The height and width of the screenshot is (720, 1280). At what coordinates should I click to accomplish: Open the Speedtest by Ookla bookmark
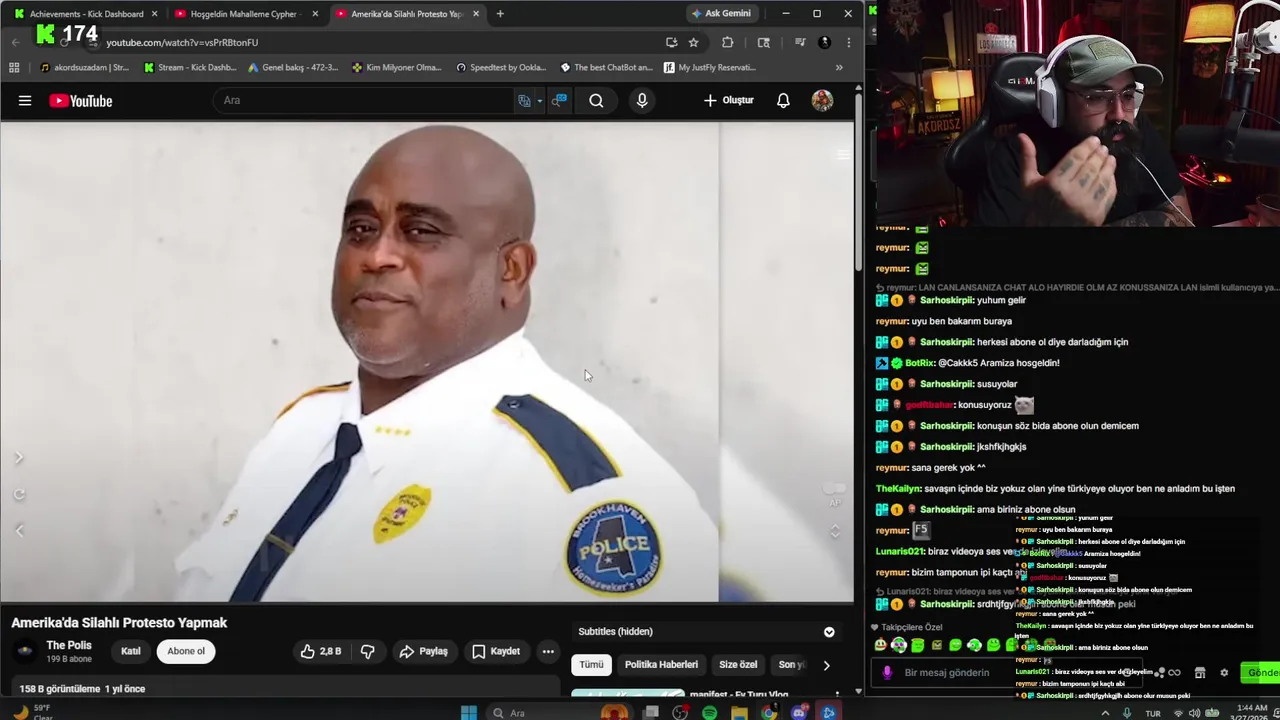(x=501, y=68)
